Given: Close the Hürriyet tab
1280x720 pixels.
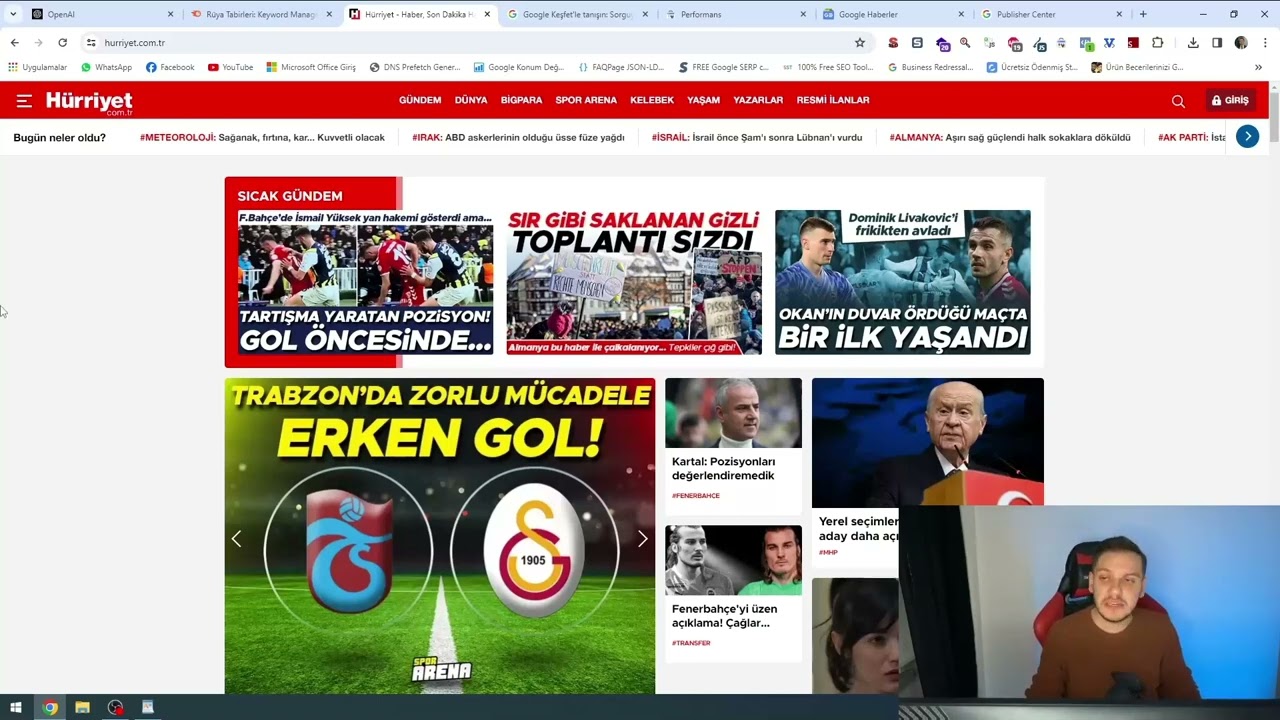Looking at the screenshot, I should click(x=487, y=14).
